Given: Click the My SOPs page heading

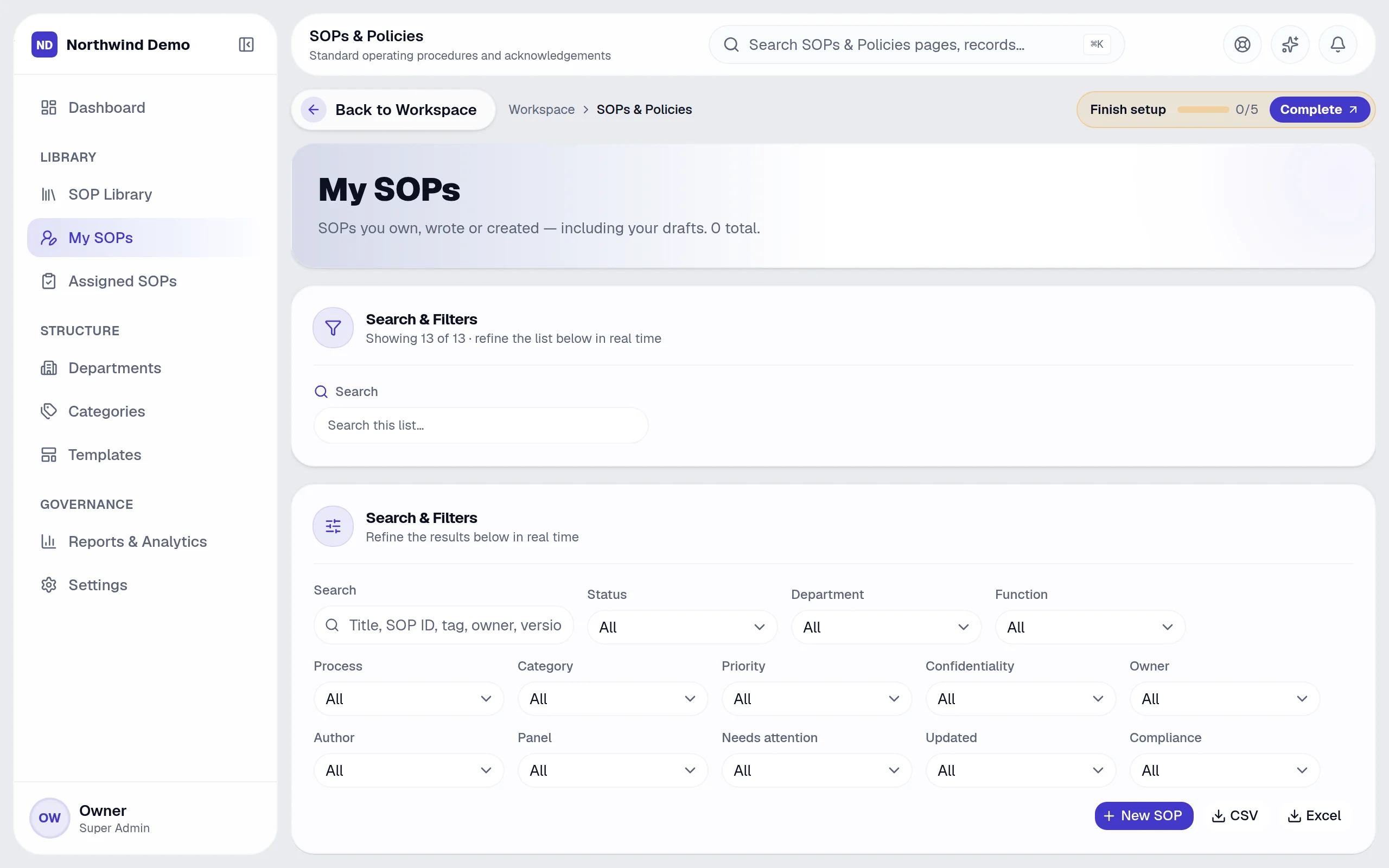Looking at the screenshot, I should coord(389,189).
